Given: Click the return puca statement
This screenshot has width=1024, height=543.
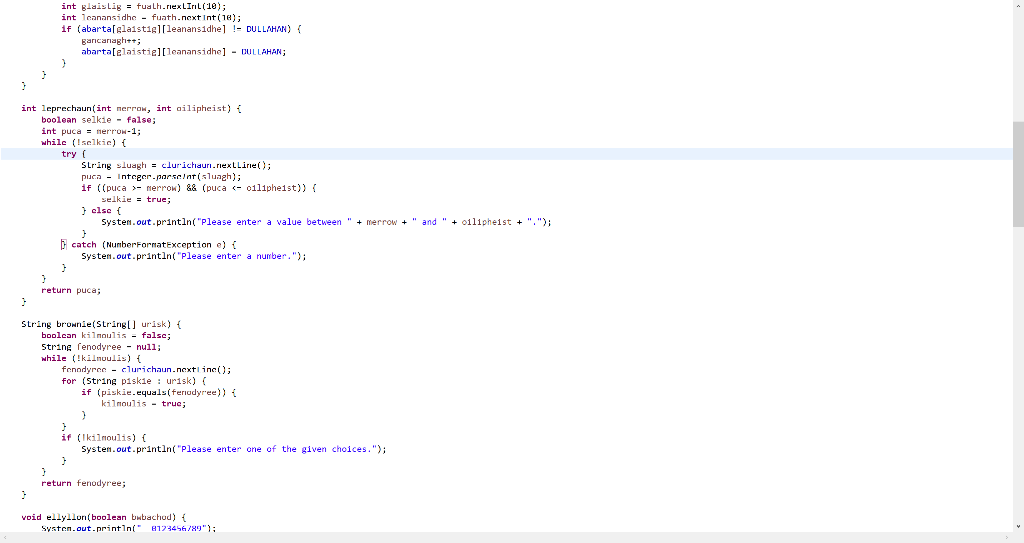Looking at the screenshot, I should coord(71,290).
